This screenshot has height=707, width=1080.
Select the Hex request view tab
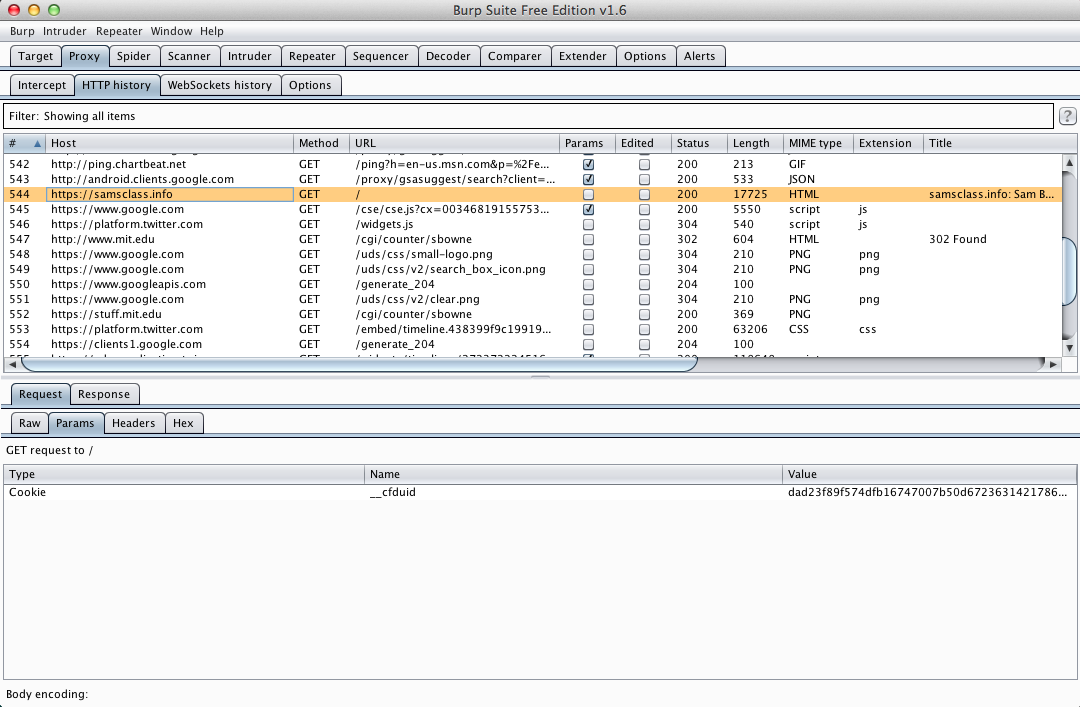(x=183, y=423)
